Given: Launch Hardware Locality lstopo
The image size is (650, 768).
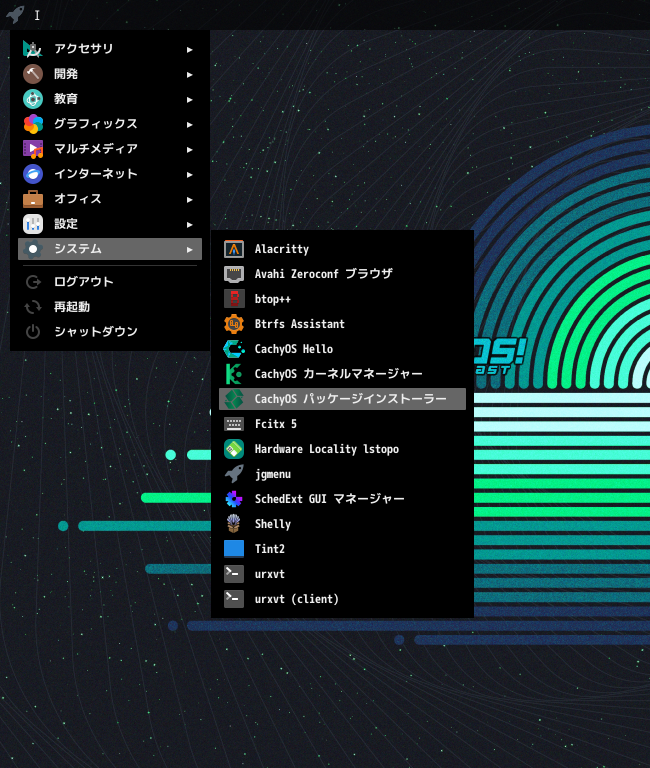Looking at the screenshot, I should pyautogui.click(x=342, y=449).
